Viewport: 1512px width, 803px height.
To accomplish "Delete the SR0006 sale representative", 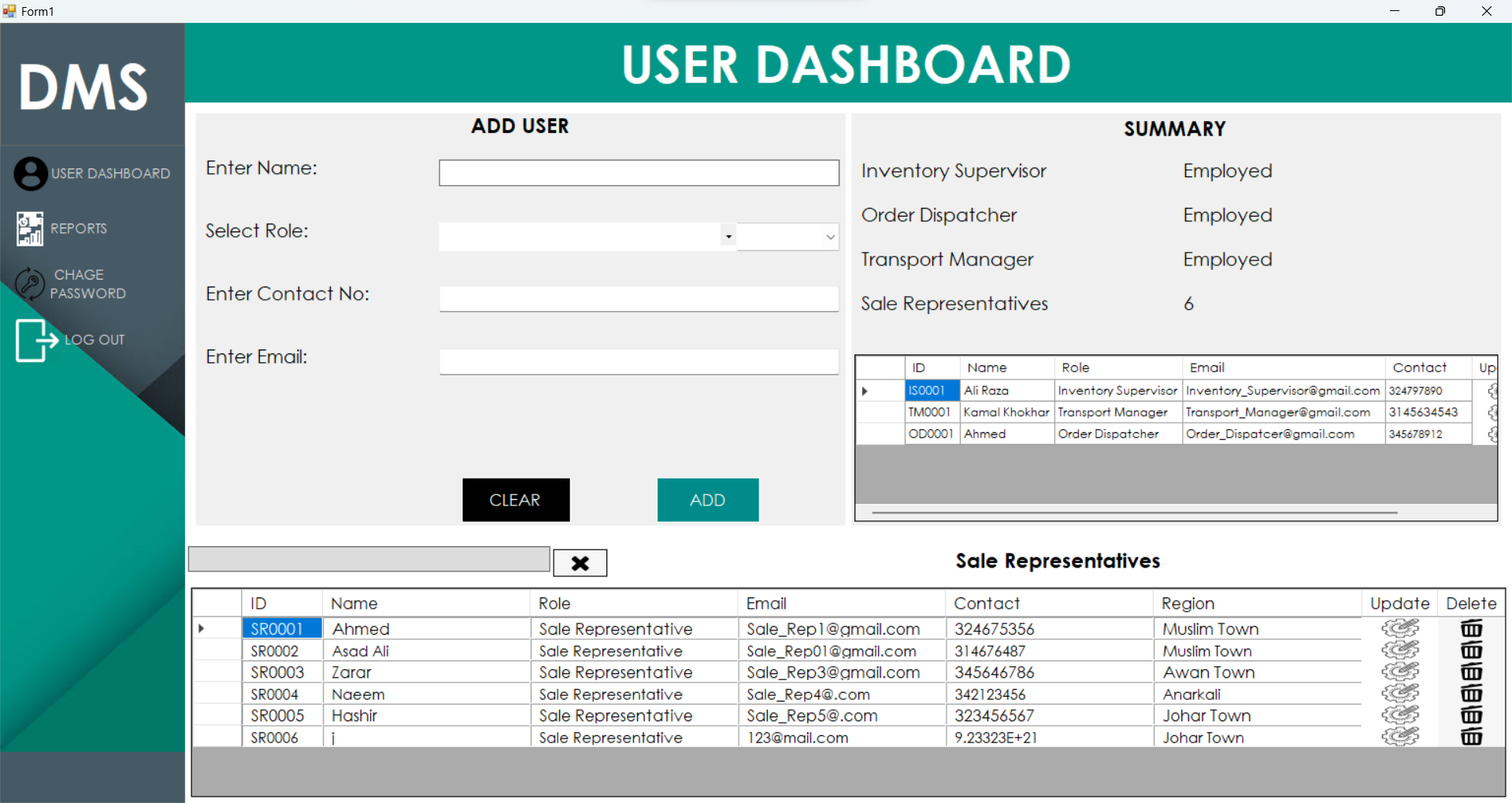I will click(1470, 738).
